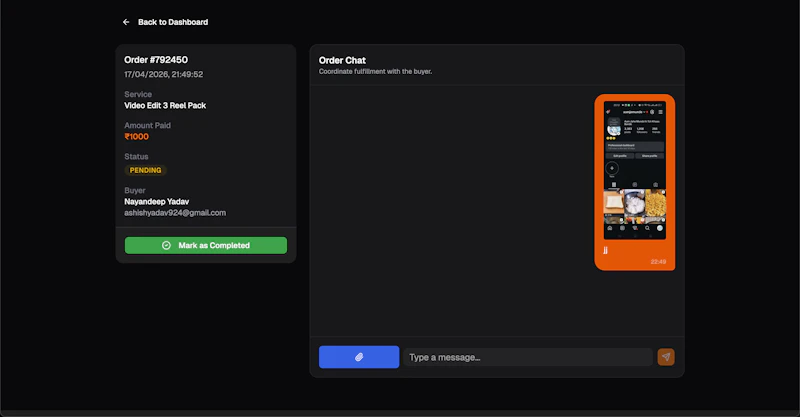Screen dimensions: 800x417
Task: Open the phone screenshot image in chat
Action: (635, 170)
